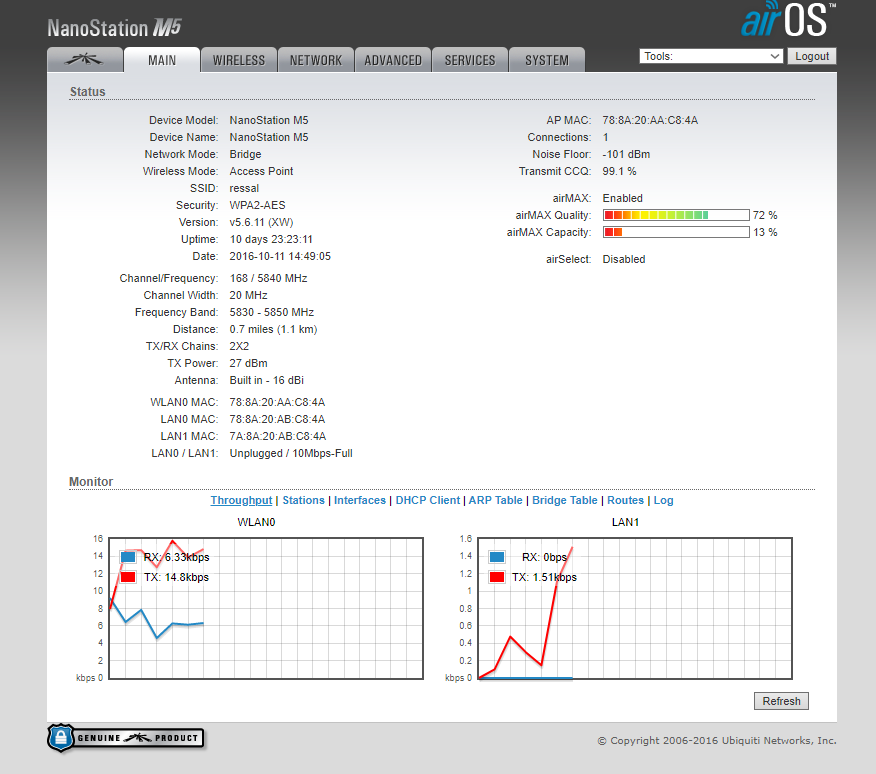Click the airSelect Disabled value
Viewport: 876px width, 774px height.
[x=624, y=259]
